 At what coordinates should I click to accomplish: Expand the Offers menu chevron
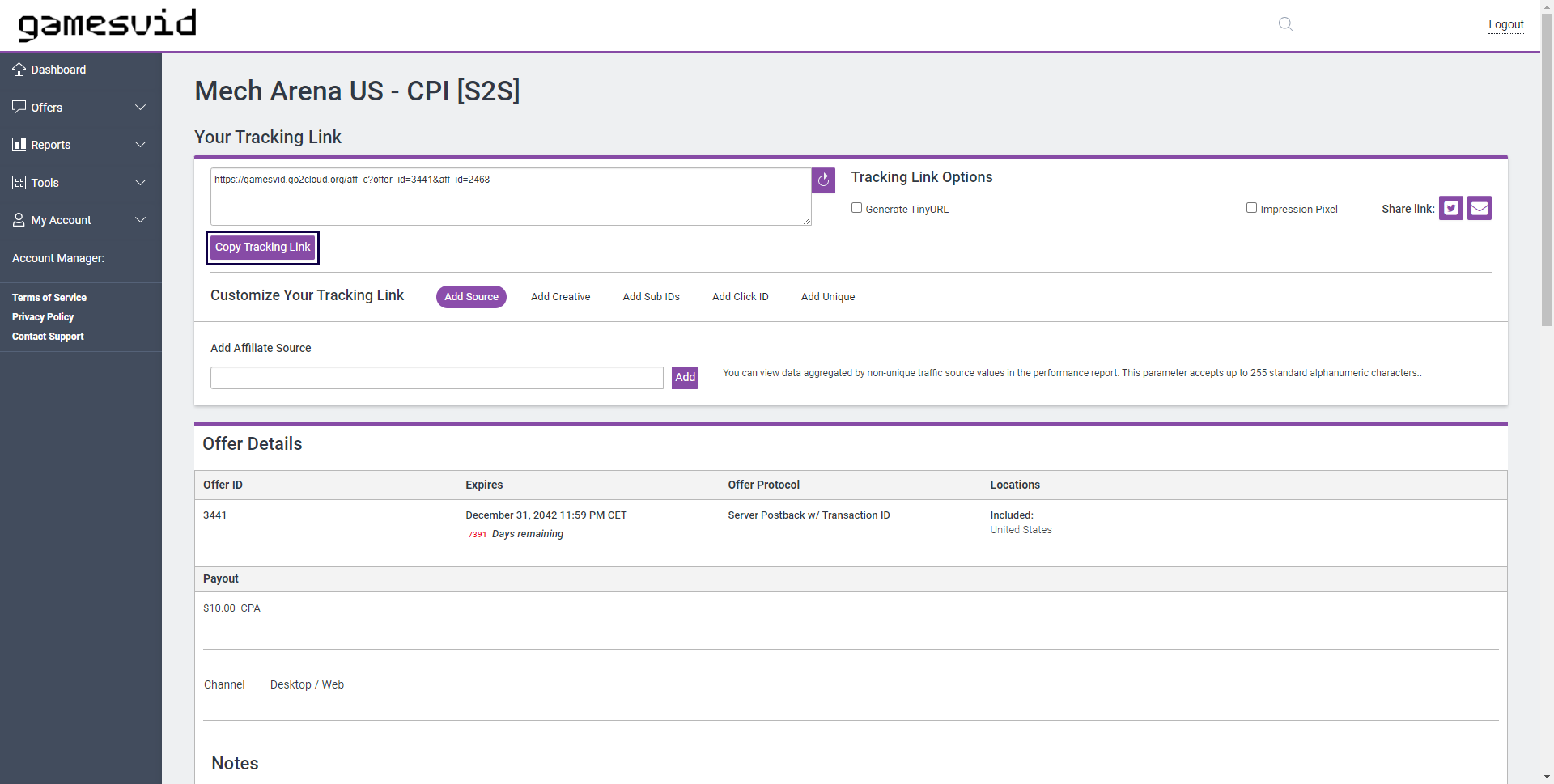coord(140,108)
